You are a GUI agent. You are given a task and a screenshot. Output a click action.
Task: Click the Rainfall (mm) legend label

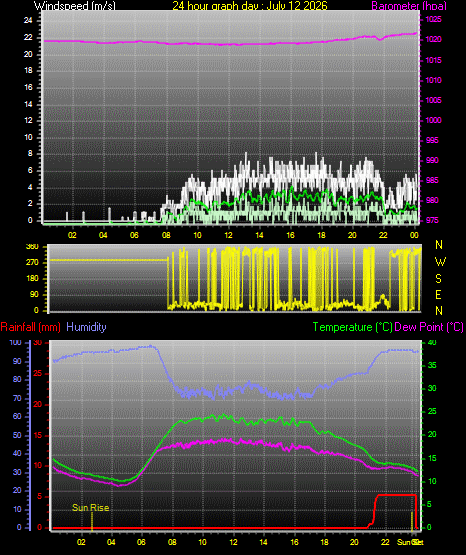30,327
